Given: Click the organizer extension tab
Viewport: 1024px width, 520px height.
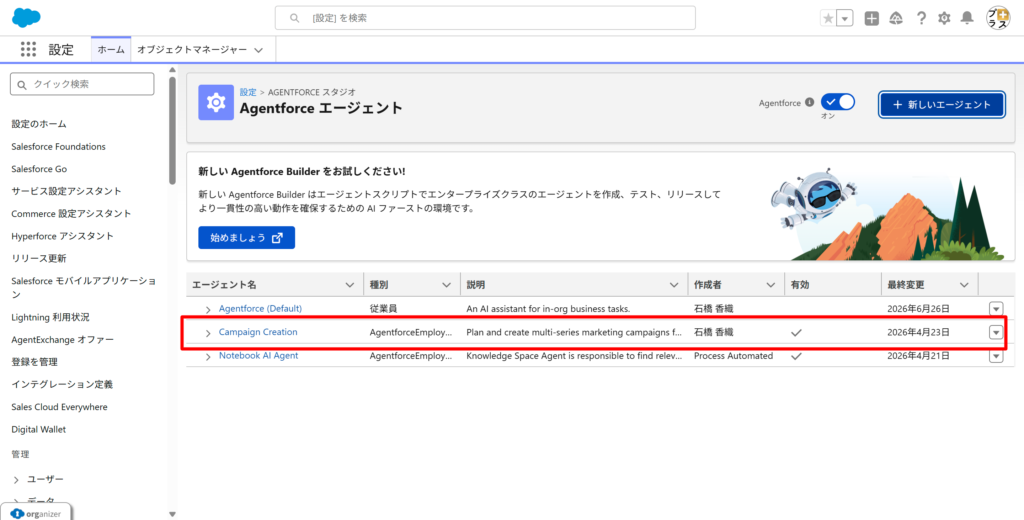Looking at the screenshot, I should [x=36, y=513].
